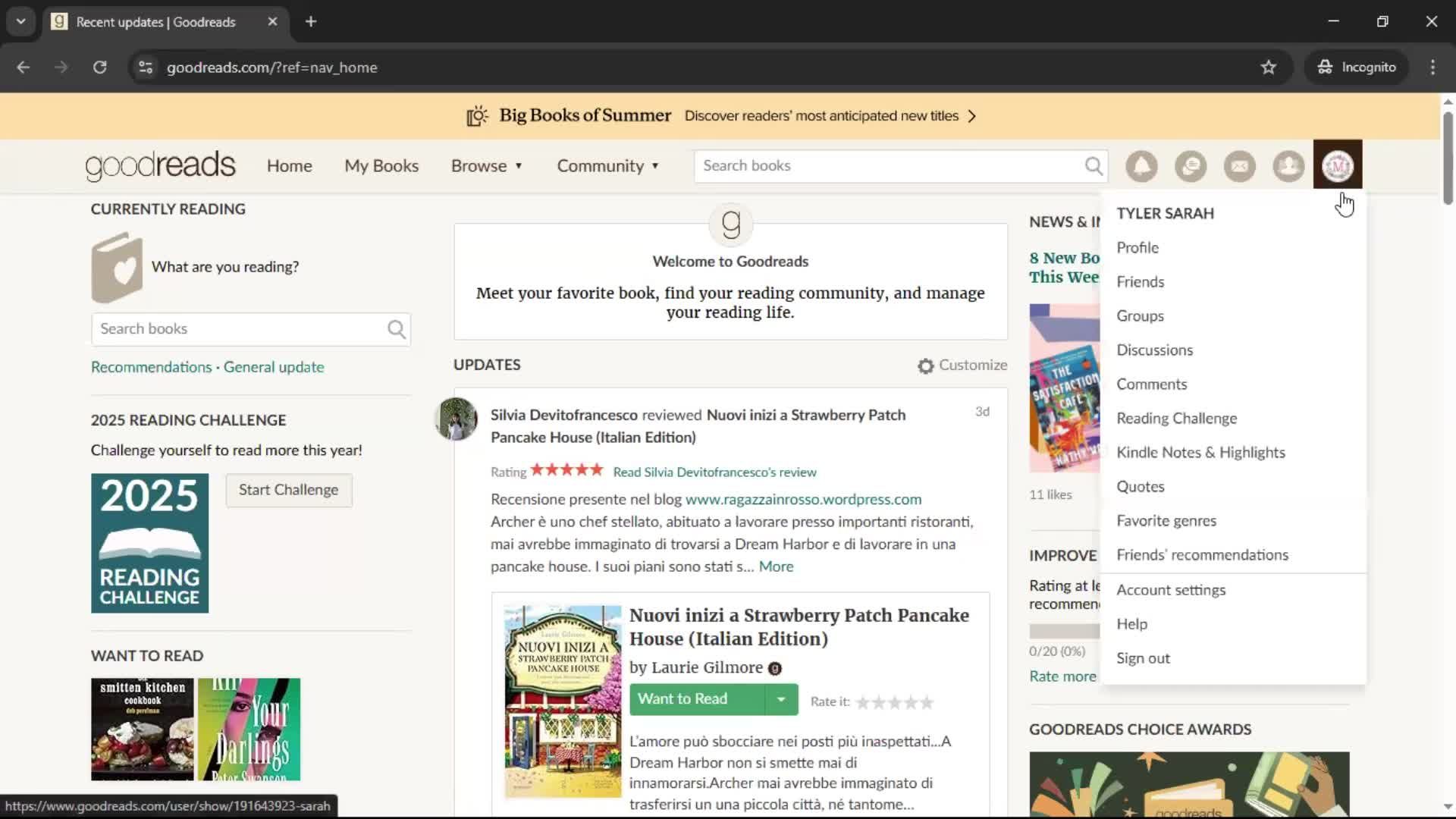The image size is (1456, 819).
Task: Click the Customize gear icon
Action: (x=925, y=366)
